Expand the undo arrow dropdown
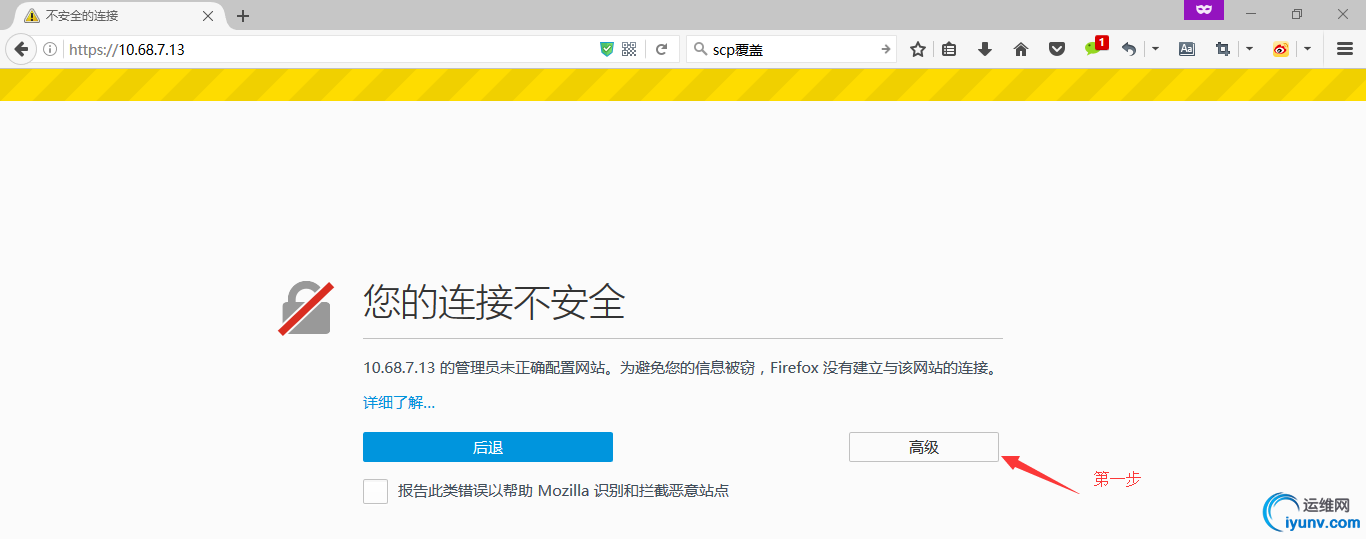Viewport: 1366px width, 539px height. coord(1155,49)
